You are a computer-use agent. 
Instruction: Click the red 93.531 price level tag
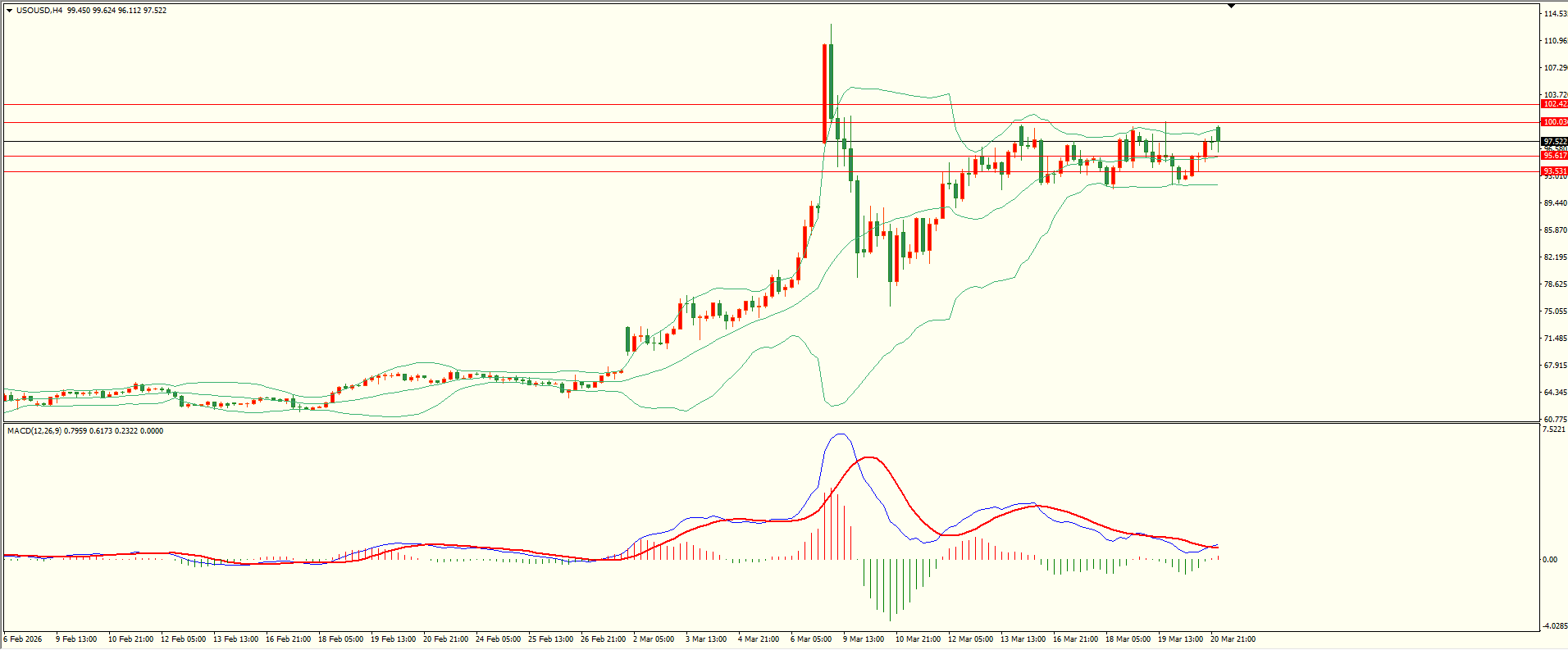point(1554,171)
